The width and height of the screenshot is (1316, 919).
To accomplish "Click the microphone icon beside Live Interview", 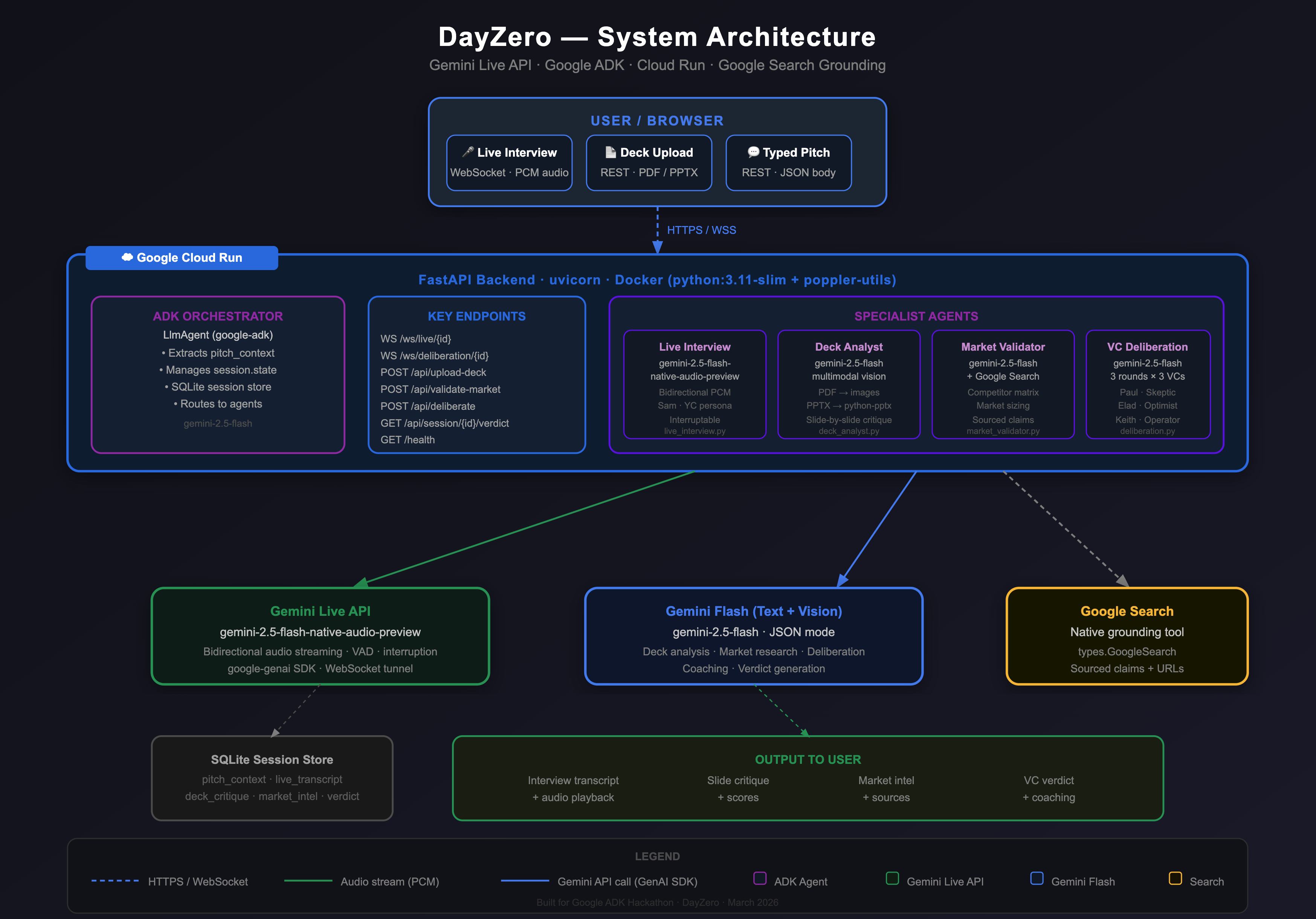I will [x=468, y=152].
